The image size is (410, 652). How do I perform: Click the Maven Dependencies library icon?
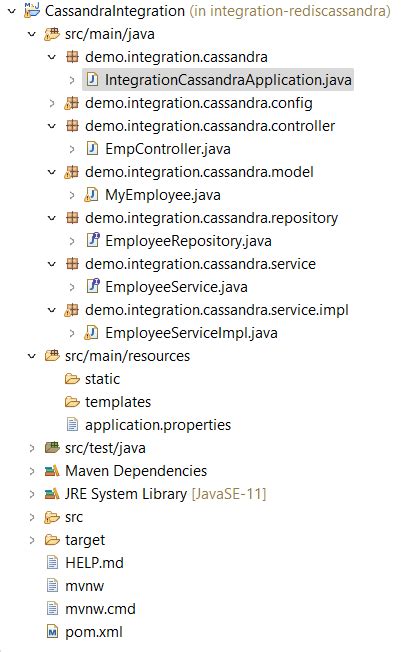tap(52, 471)
